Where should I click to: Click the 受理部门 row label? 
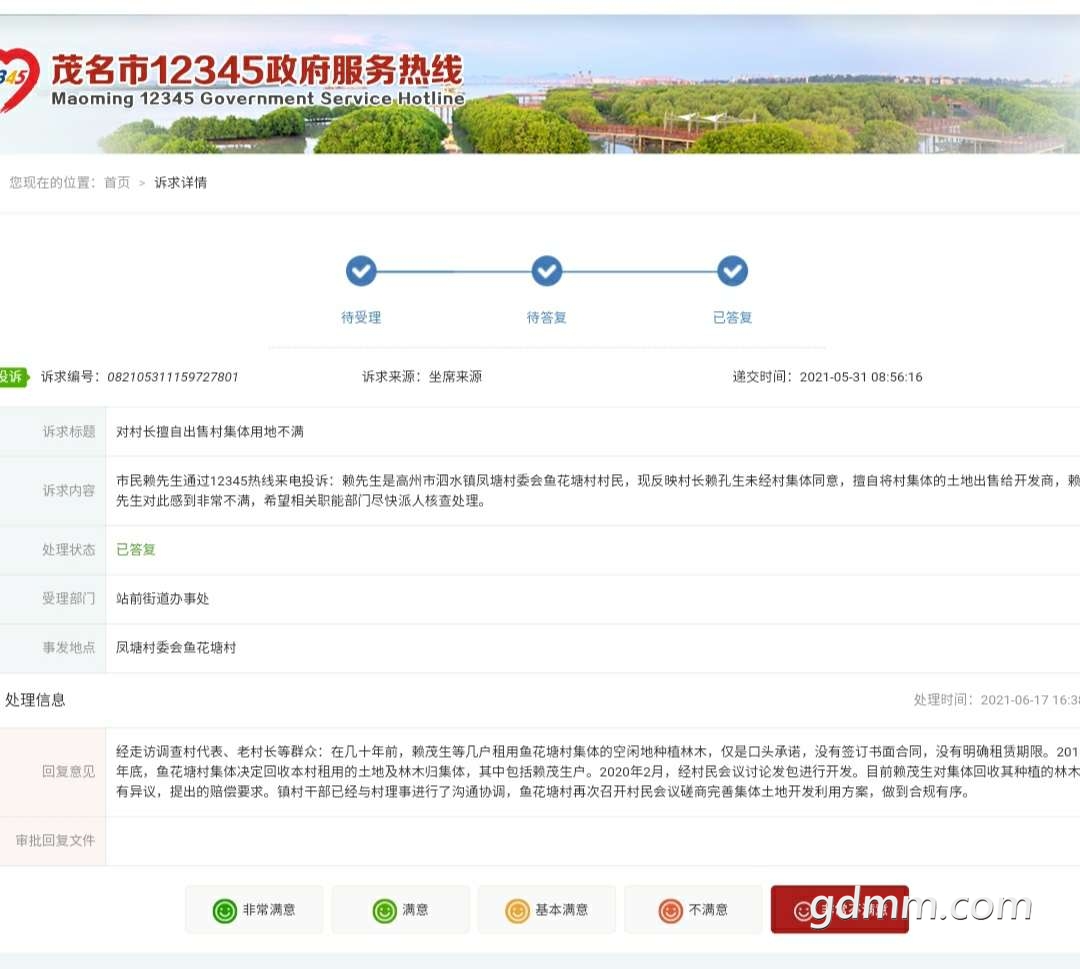69,598
